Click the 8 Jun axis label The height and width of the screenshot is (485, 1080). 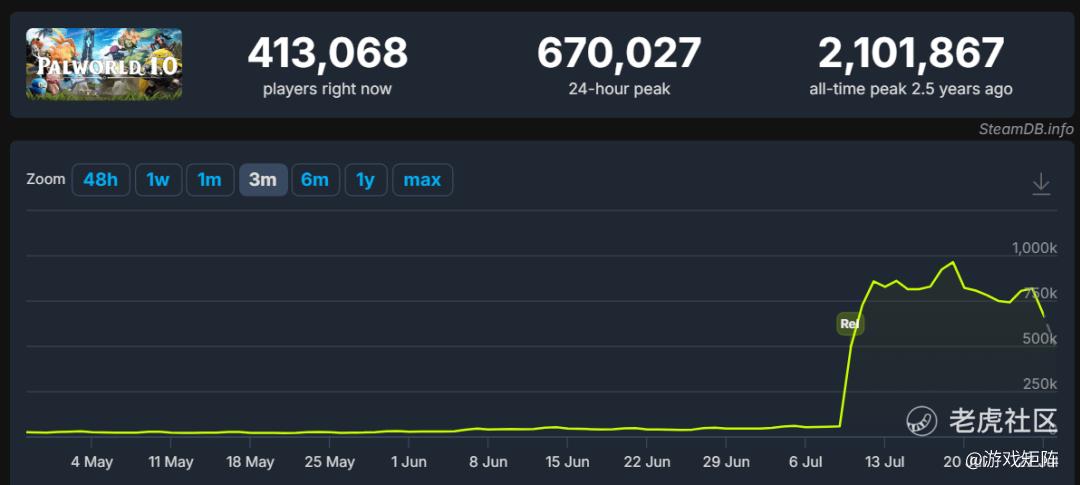coord(488,462)
